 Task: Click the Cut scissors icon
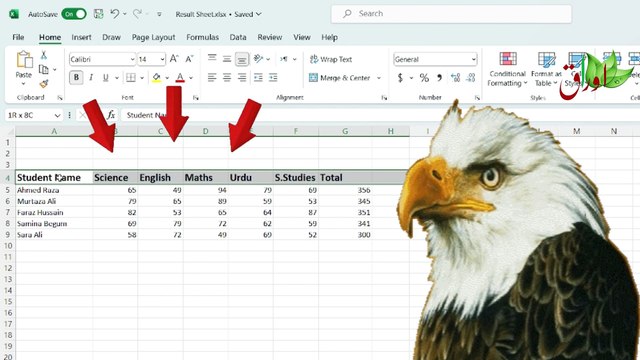tap(44, 55)
